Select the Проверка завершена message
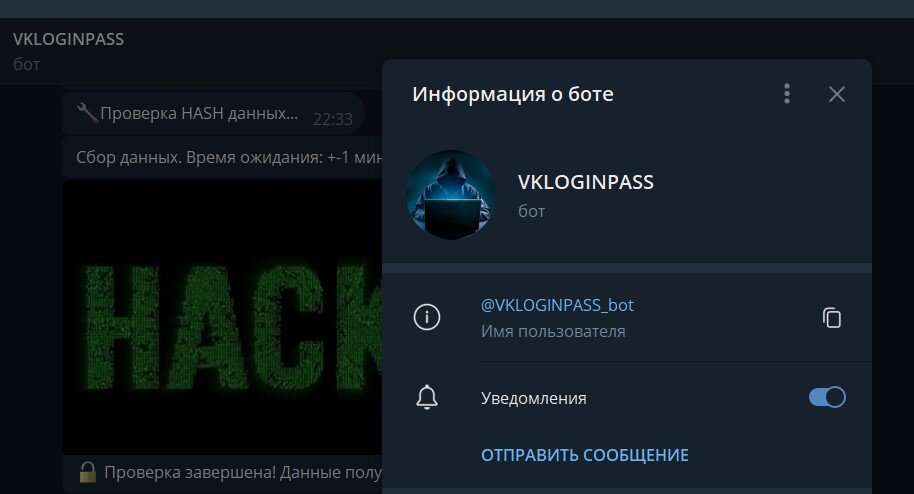 click(x=222, y=472)
